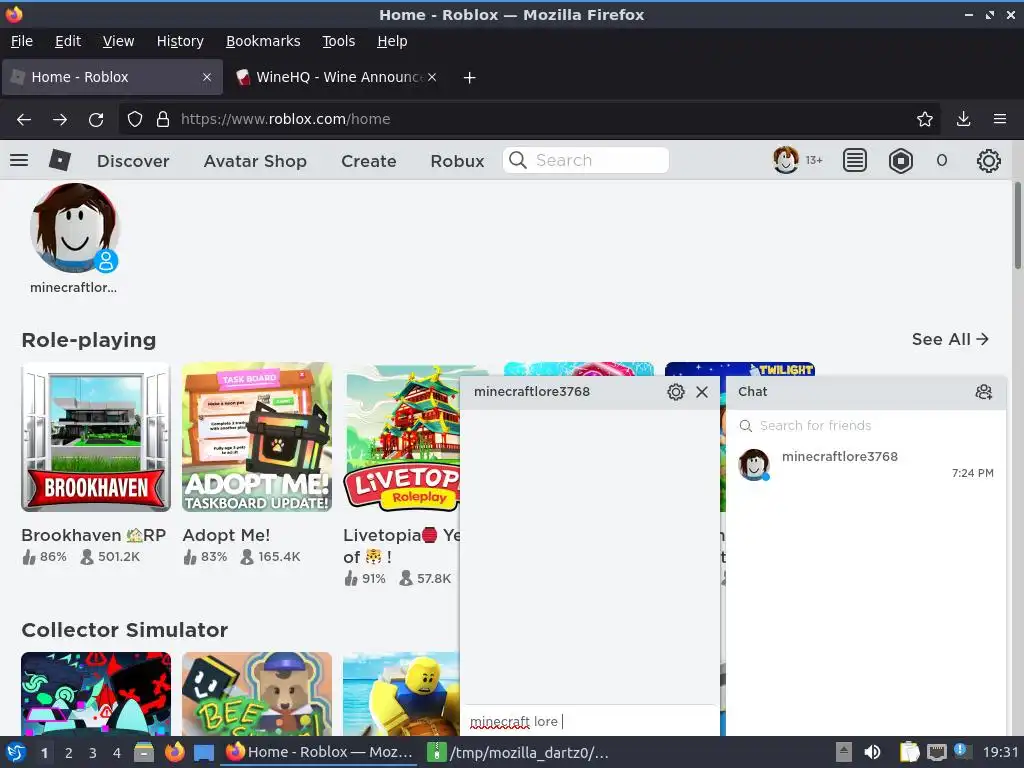Viewport: 1024px width, 768px height.
Task: Open the Robux link in navbar
Action: [x=457, y=161]
